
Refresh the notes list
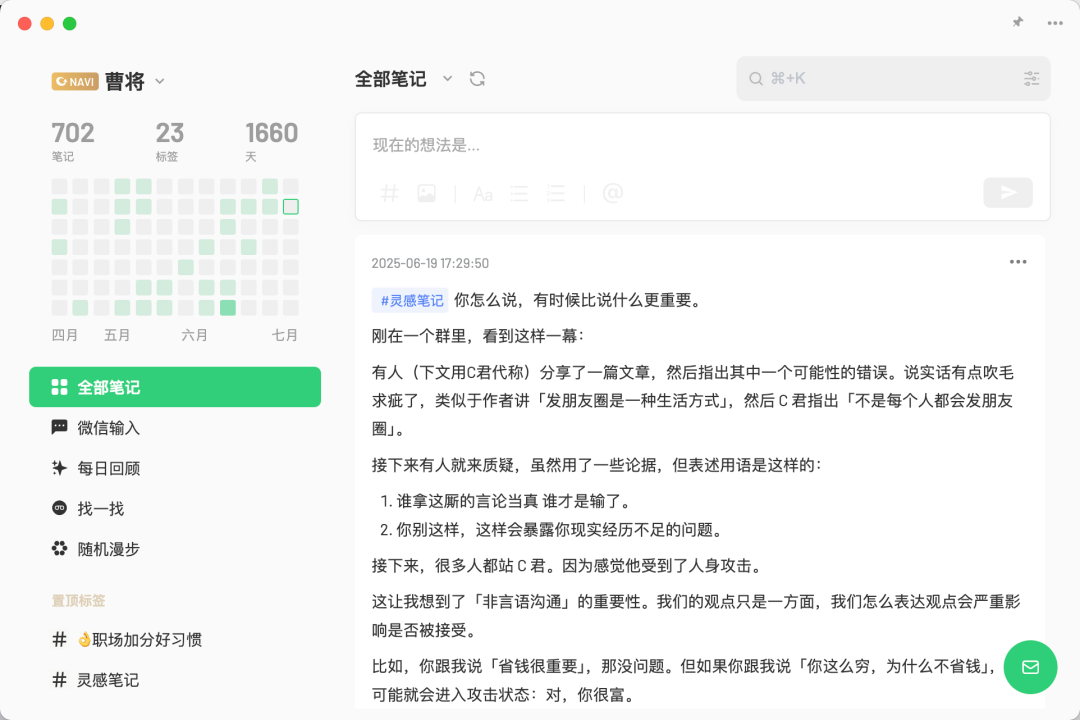[x=477, y=78]
